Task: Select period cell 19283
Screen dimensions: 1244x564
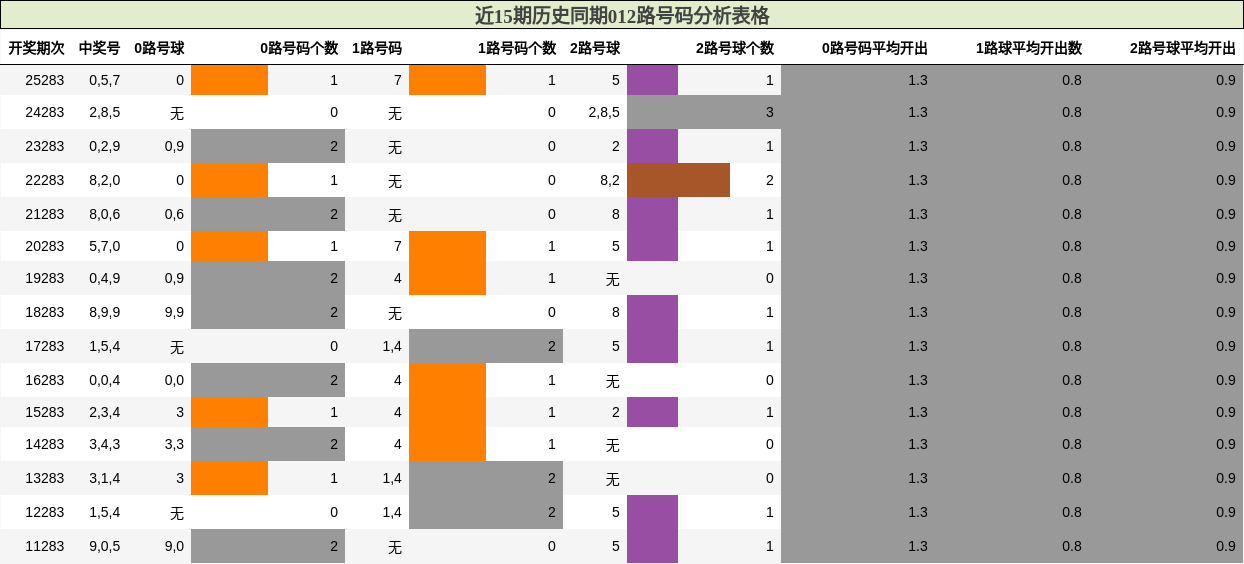Action: pyautogui.click(x=45, y=278)
